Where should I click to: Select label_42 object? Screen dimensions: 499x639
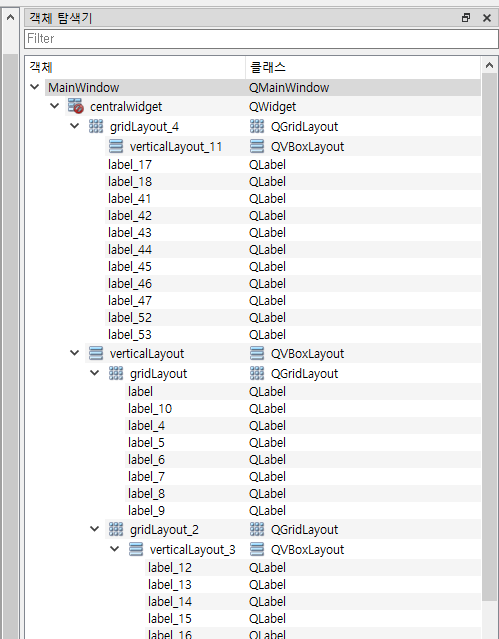coord(130,216)
